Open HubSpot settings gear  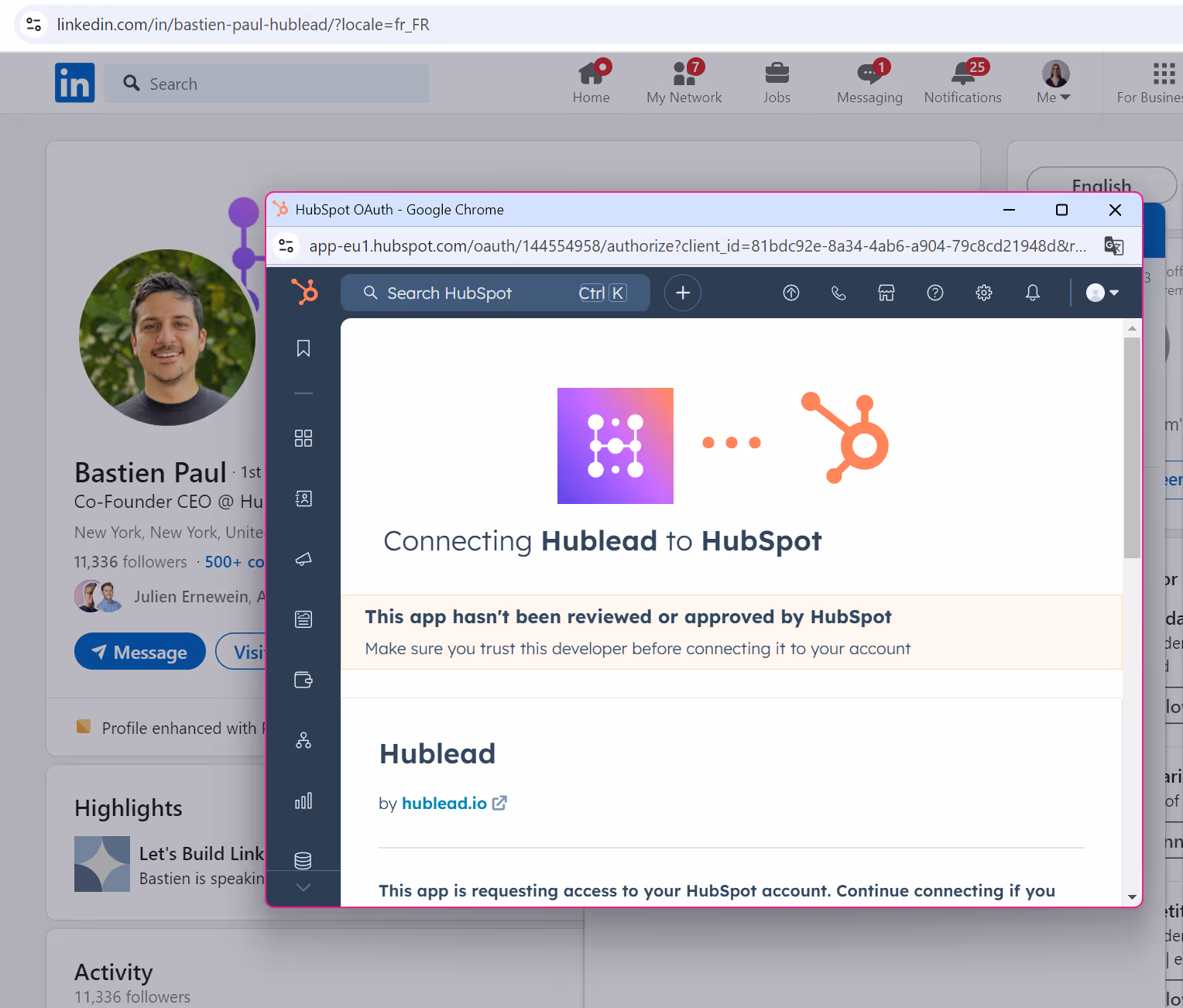(x=983, y=293)
